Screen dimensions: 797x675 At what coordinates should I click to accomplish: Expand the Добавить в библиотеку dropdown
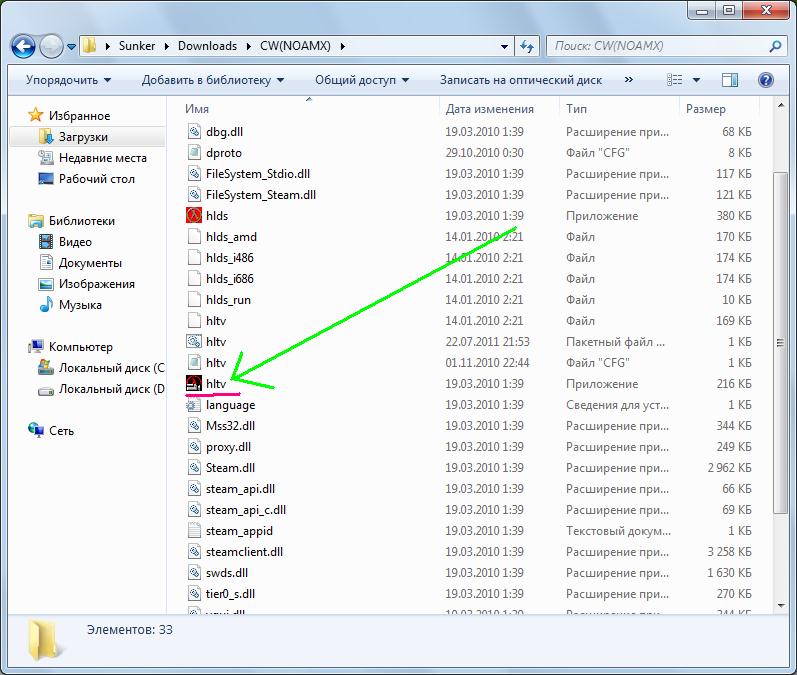click(213, 80)
